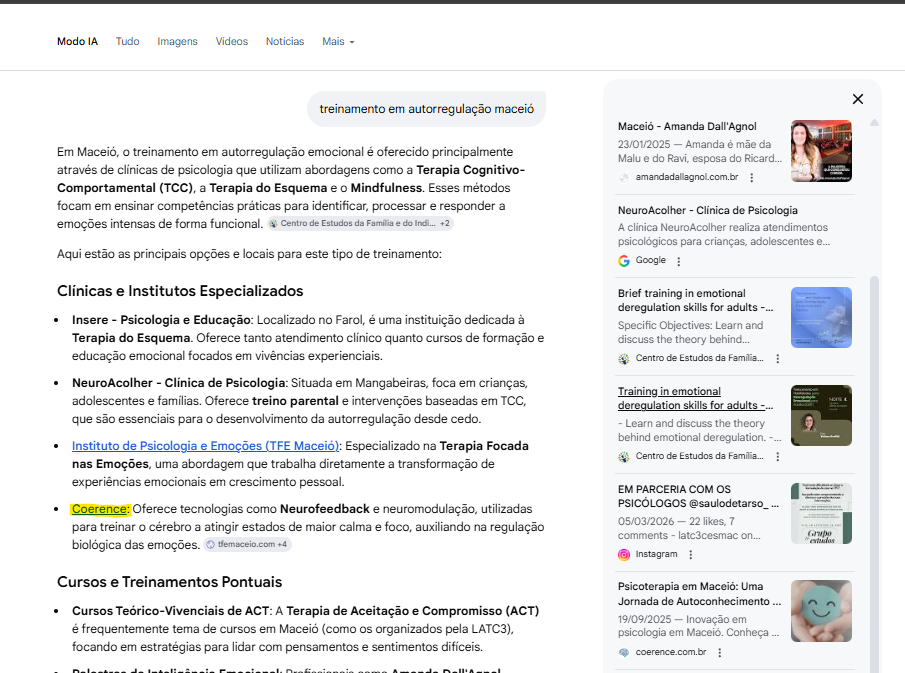
Task: Click the coerence.com.br favicon
Action: coord(624,653)
